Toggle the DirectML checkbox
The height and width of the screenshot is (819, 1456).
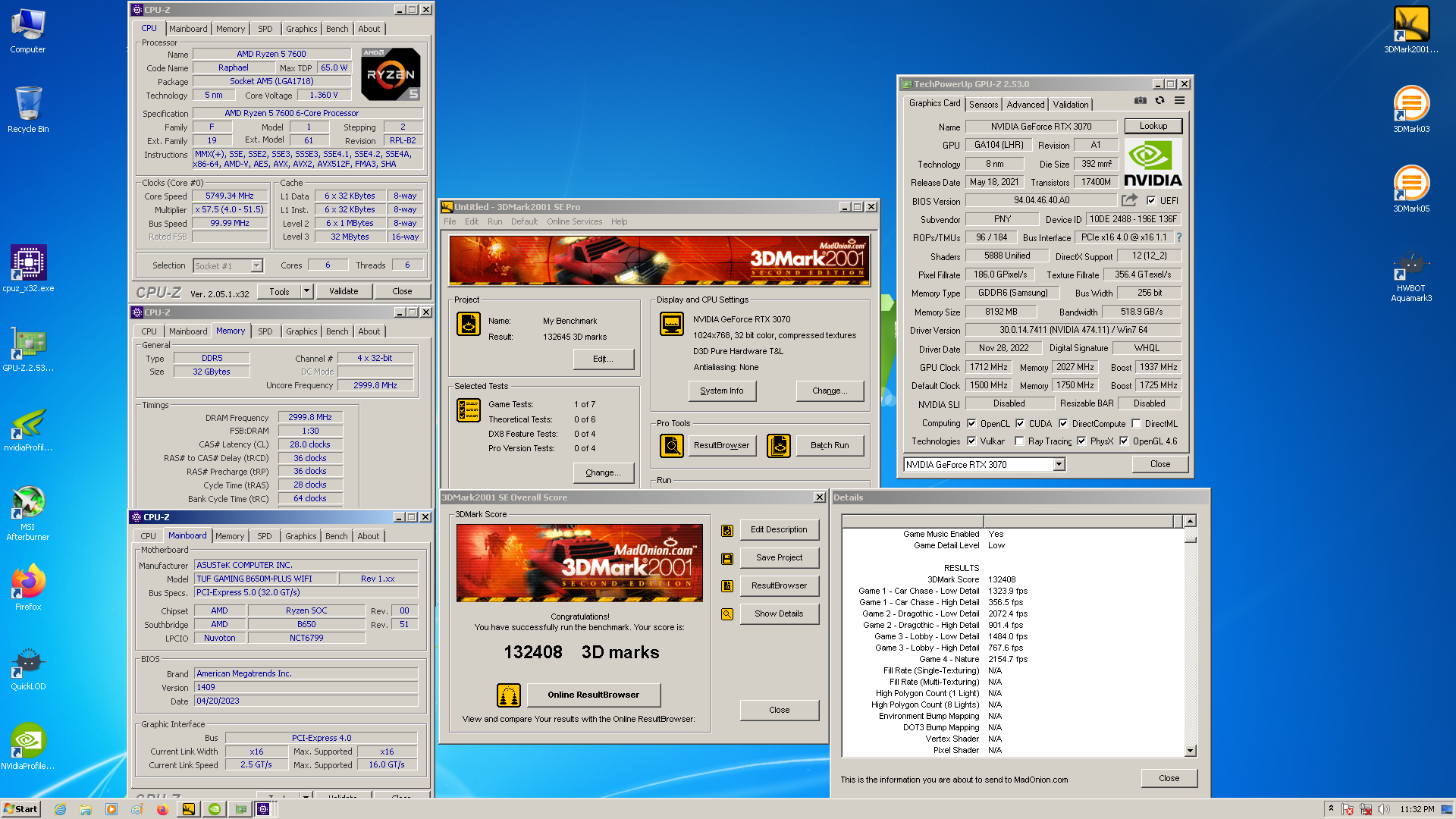pos(1136,424)
